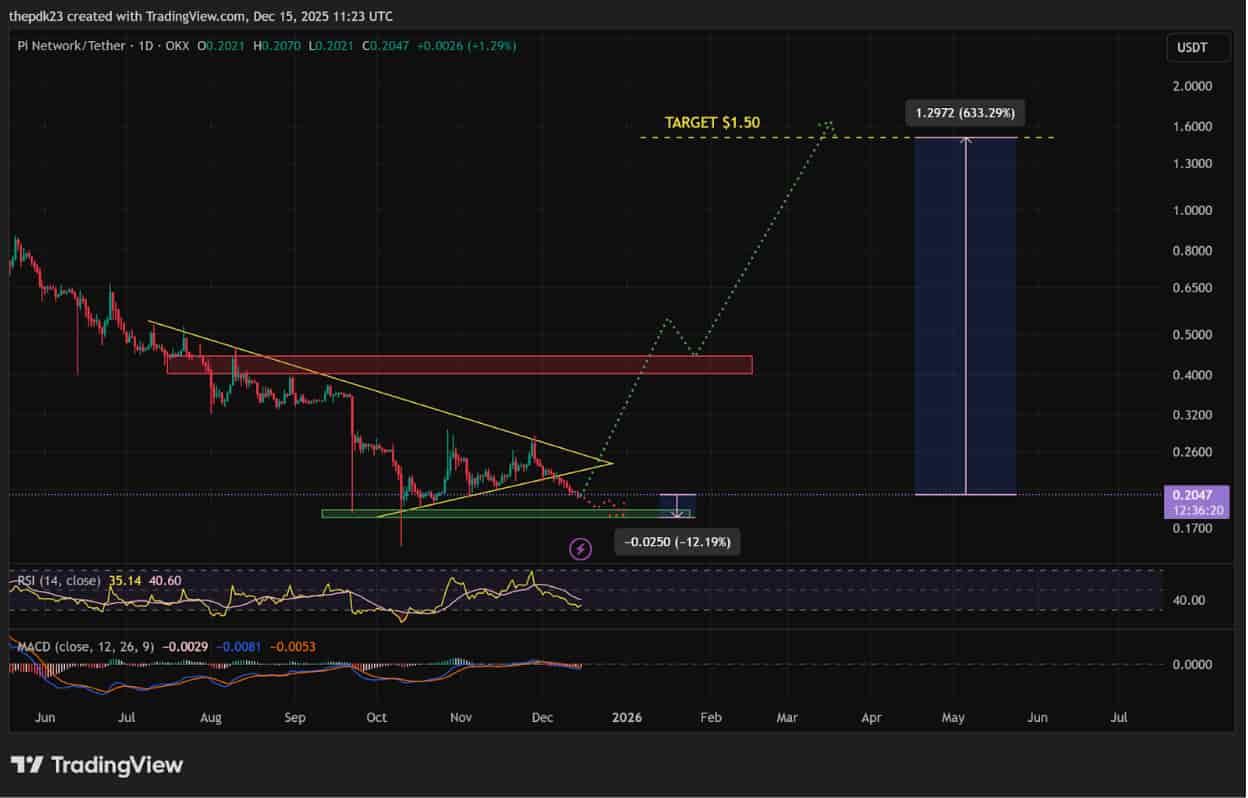Click the white arrowhead atop the blue projection

pos(965,141)
